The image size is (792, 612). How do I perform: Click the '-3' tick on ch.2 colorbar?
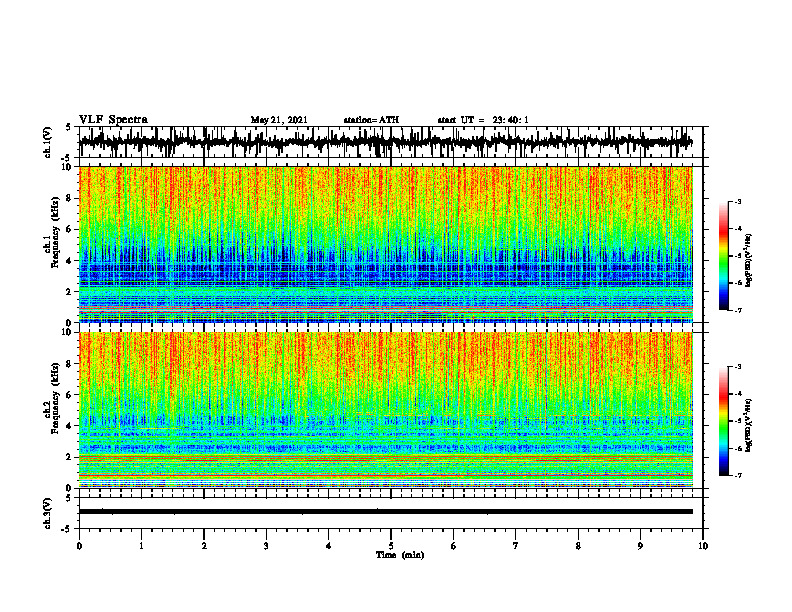click(x=738, y=367)
